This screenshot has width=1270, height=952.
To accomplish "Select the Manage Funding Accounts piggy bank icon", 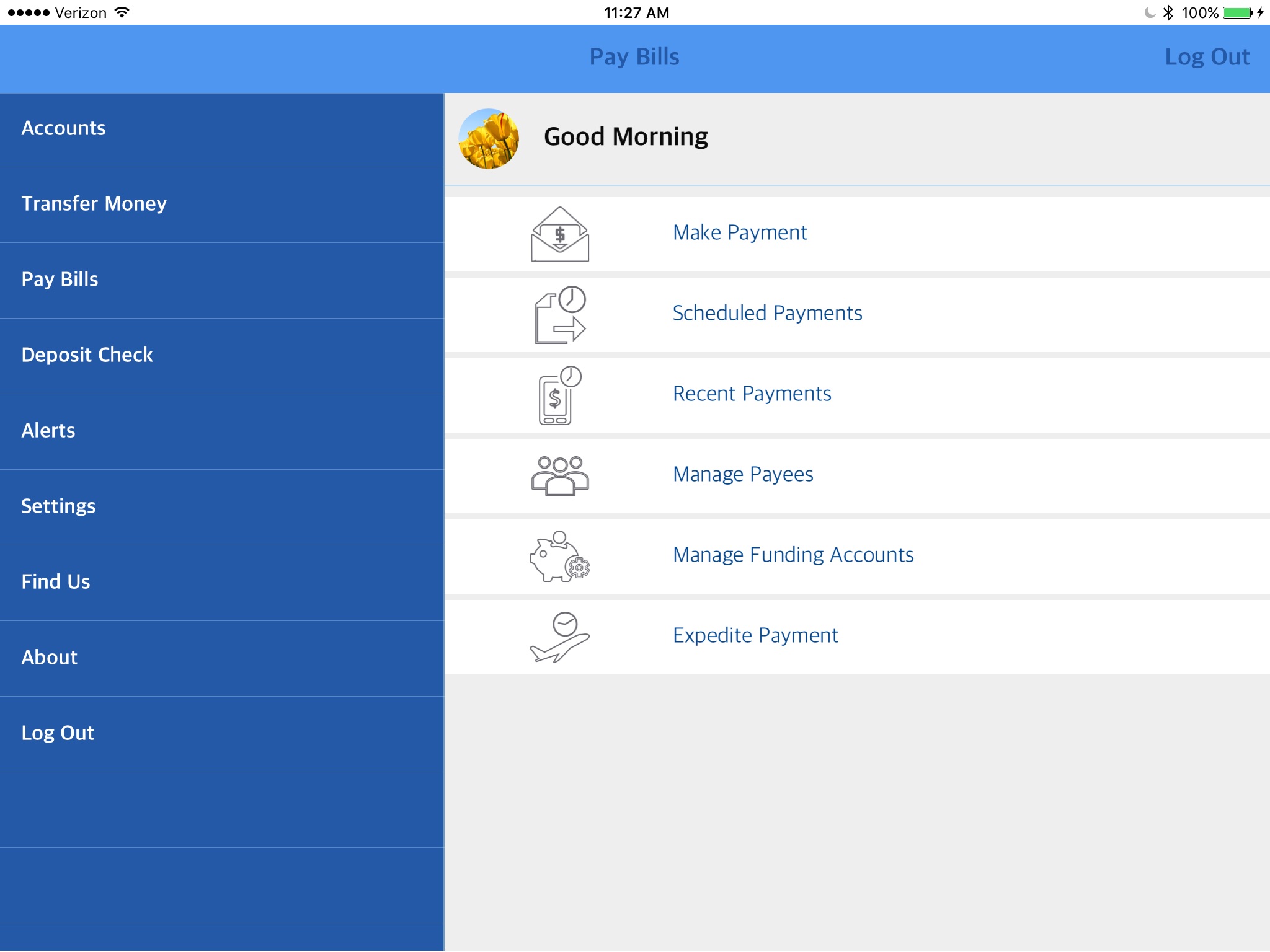I will (558, 554).
